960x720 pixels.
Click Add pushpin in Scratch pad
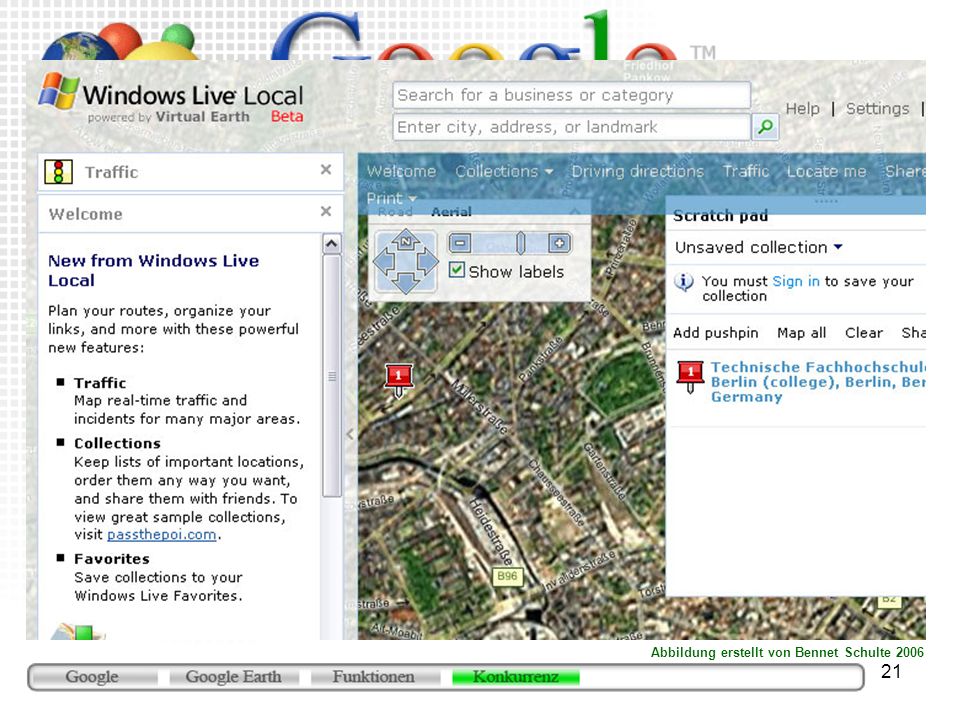tap(715, 333)
